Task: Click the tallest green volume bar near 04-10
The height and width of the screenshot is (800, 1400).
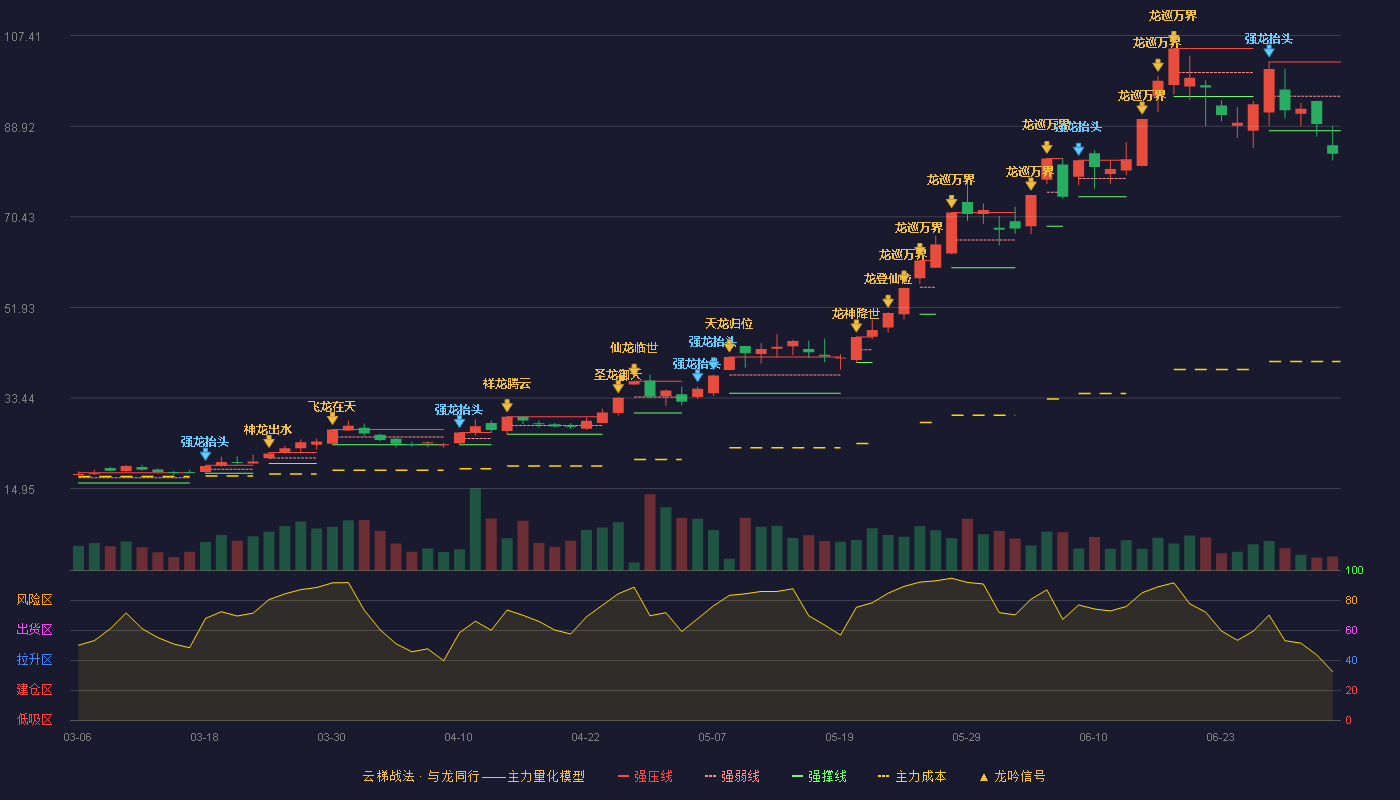Action: 475,529
